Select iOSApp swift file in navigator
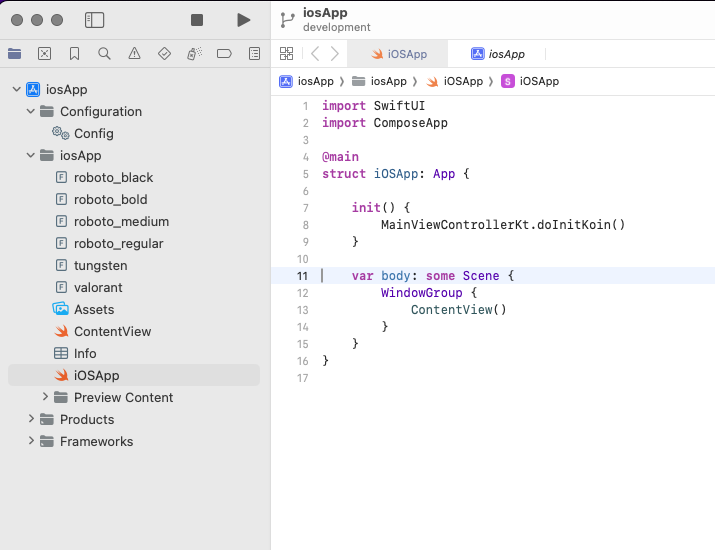This screenshot has height=550, width=715. point(134,375)
